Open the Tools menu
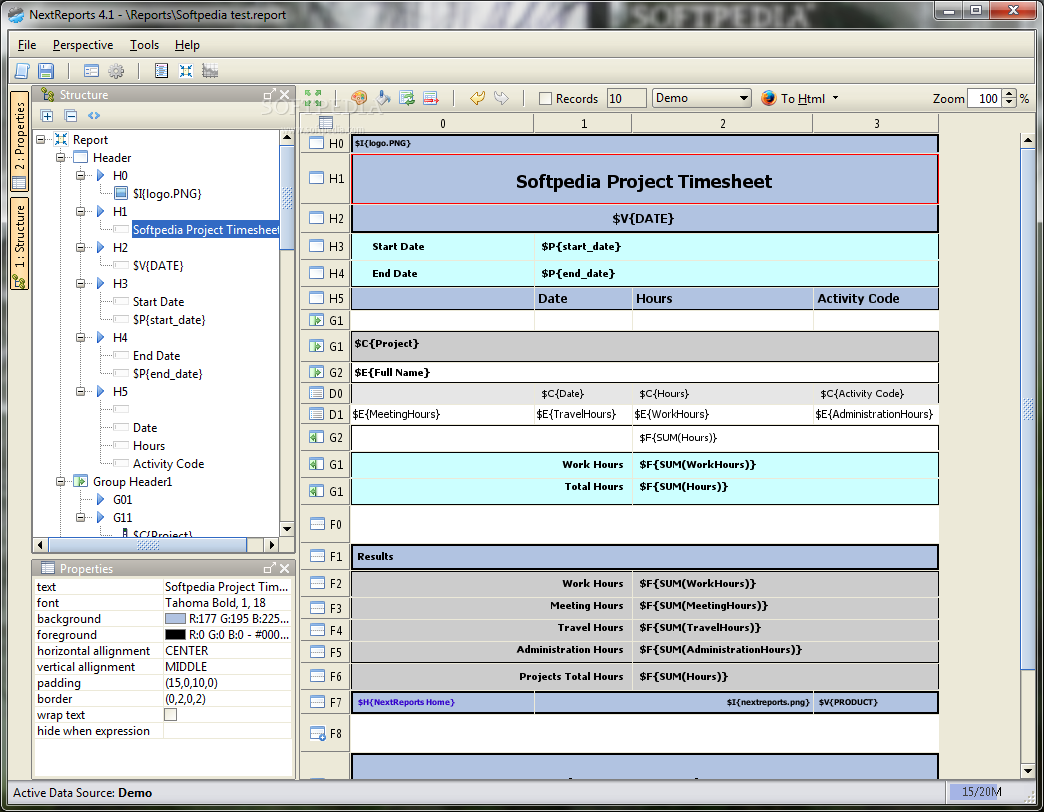1044x812 pixels. click(144, 45)
